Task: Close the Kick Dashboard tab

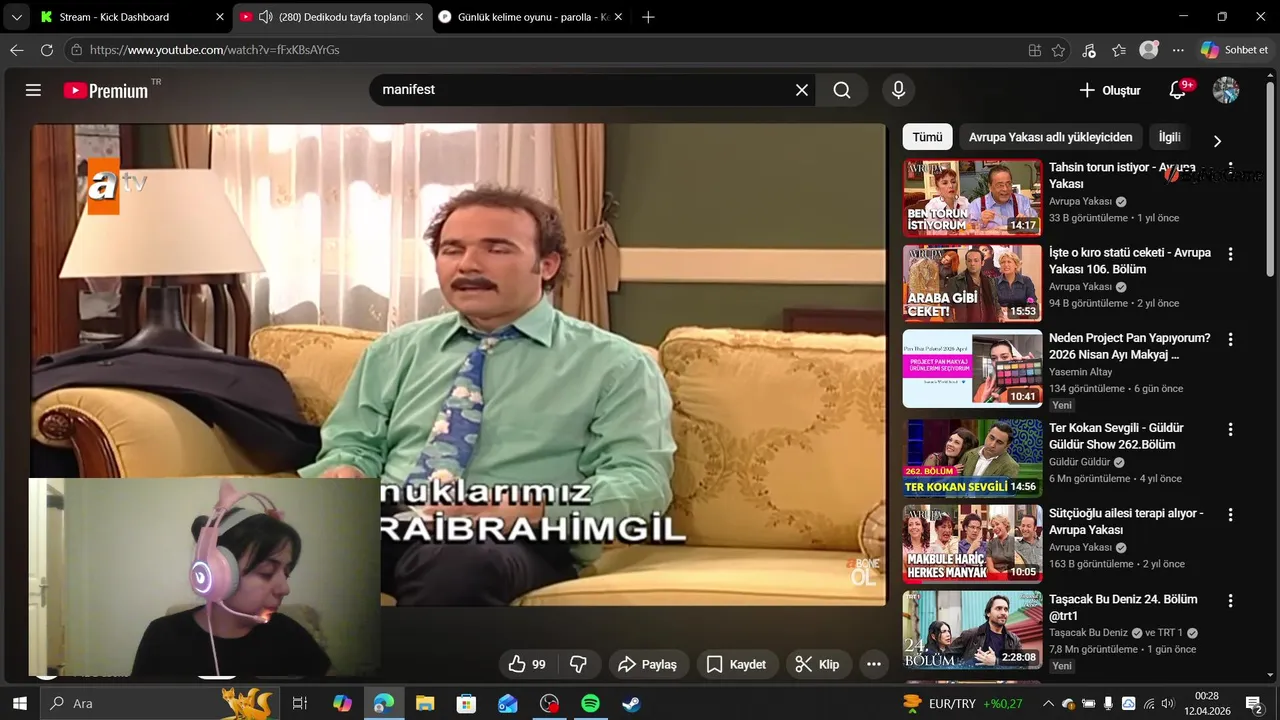Action: coord(220,17)
